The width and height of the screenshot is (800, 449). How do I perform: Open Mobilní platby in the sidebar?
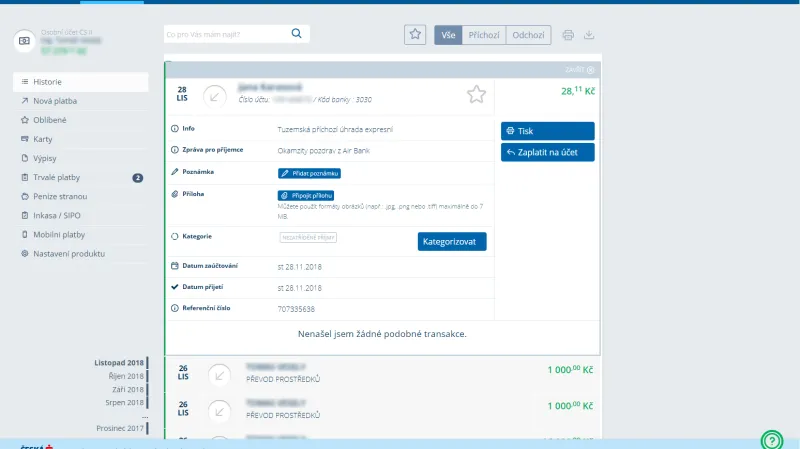81,235
